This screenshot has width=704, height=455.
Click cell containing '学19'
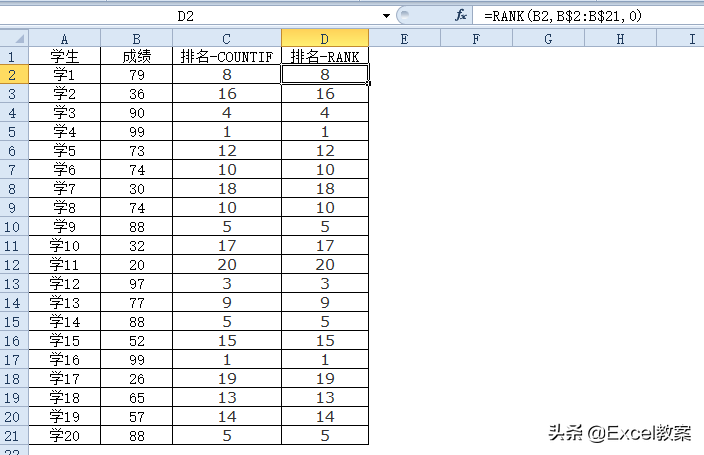point(65,417)
